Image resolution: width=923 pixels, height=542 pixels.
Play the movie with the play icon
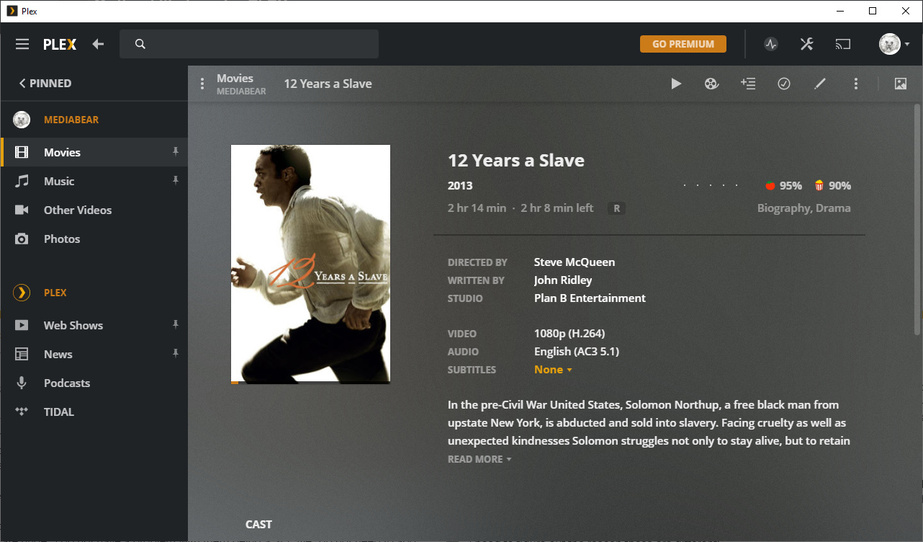[676, 84]
